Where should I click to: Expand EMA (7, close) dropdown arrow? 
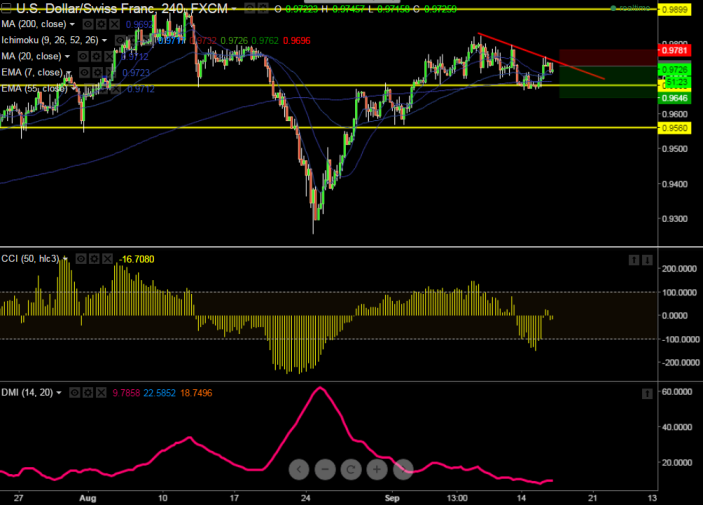click(x=69, y=73)
